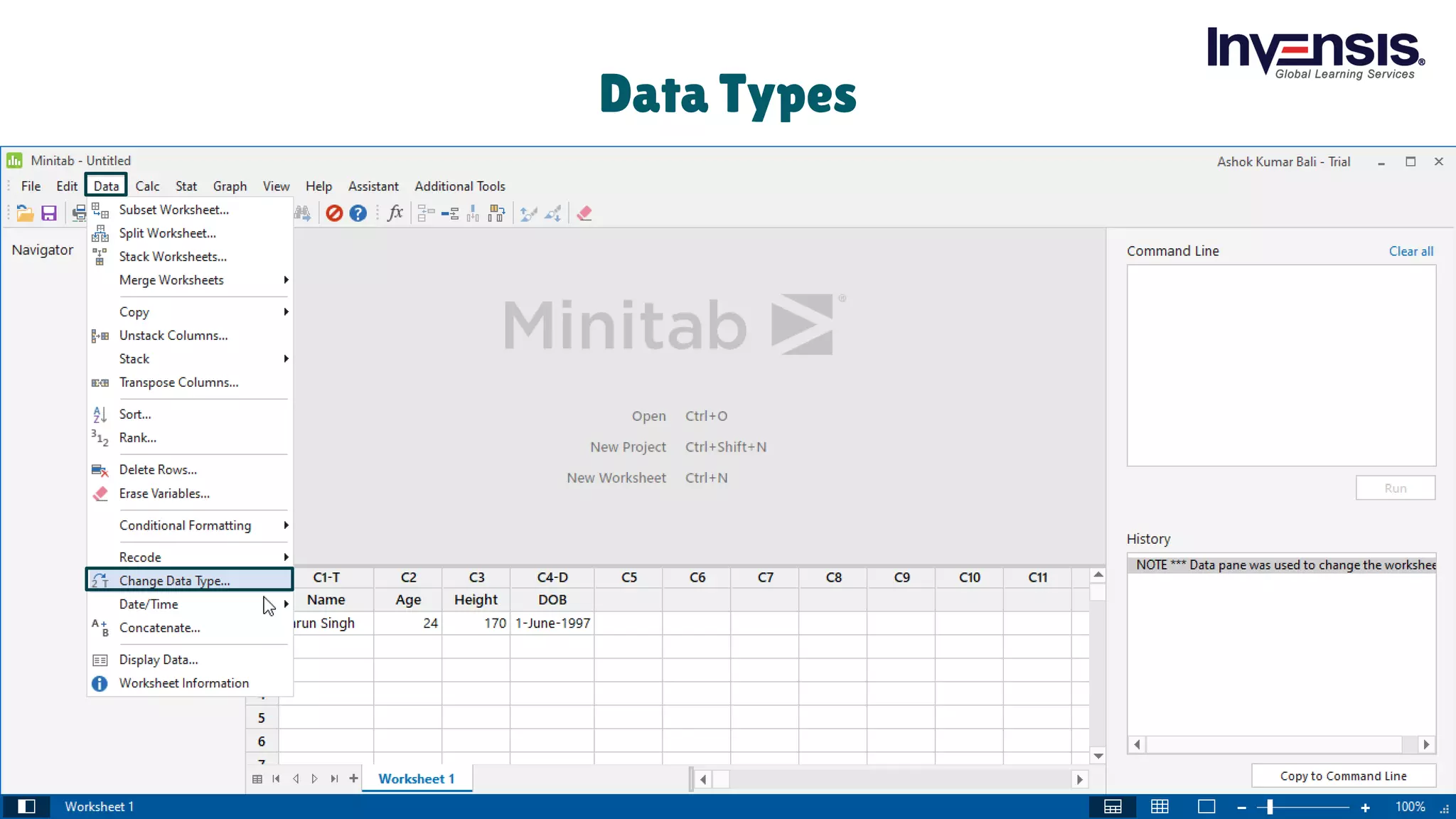The image size is (1456, 819).
Task: Click the Save project icon
Action: 48,213
